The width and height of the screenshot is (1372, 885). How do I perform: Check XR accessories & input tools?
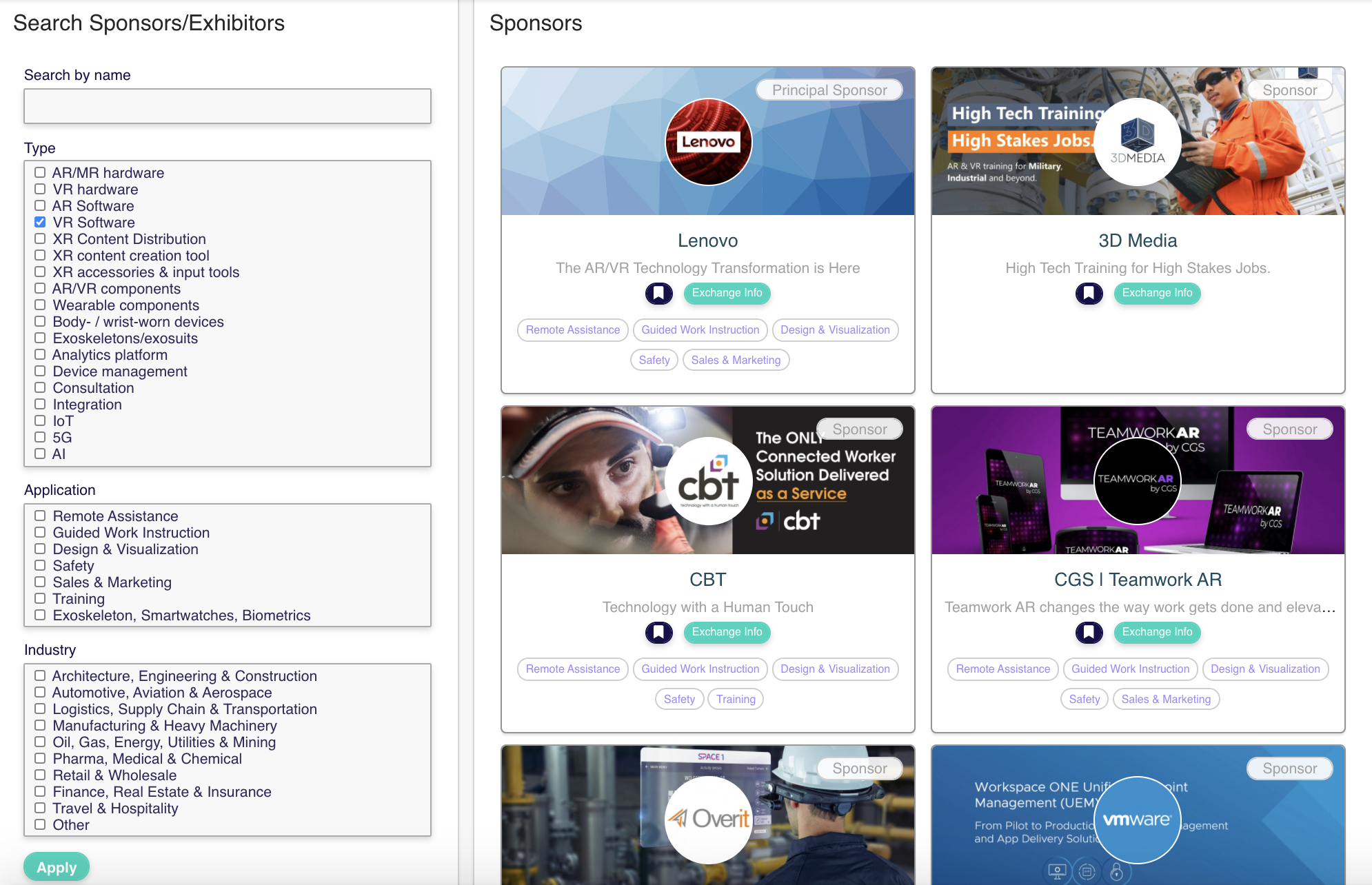click(x=40, y=272)
